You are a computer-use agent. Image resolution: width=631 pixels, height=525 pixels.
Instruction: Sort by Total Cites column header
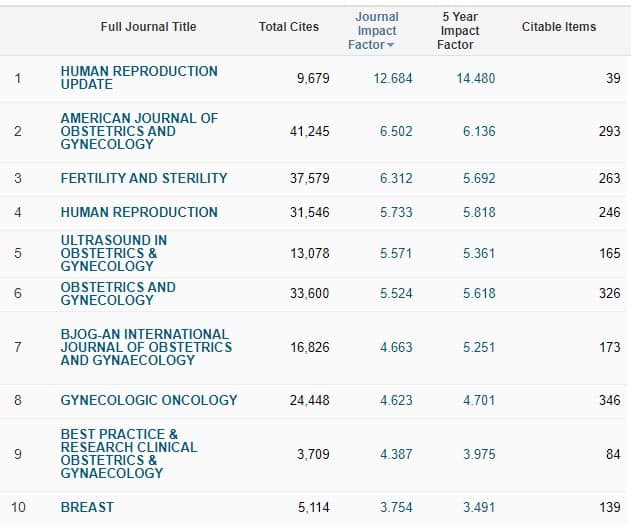click(x=289, y=27)
